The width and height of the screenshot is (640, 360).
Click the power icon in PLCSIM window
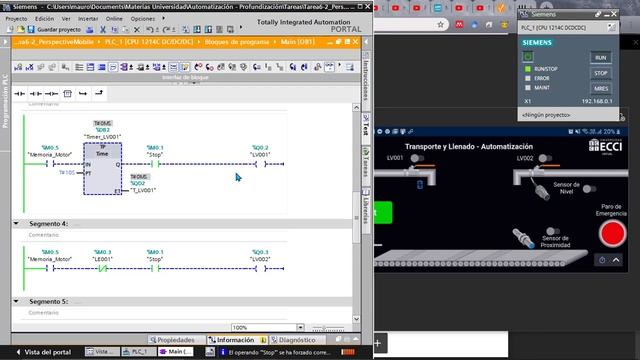point(528,57)
